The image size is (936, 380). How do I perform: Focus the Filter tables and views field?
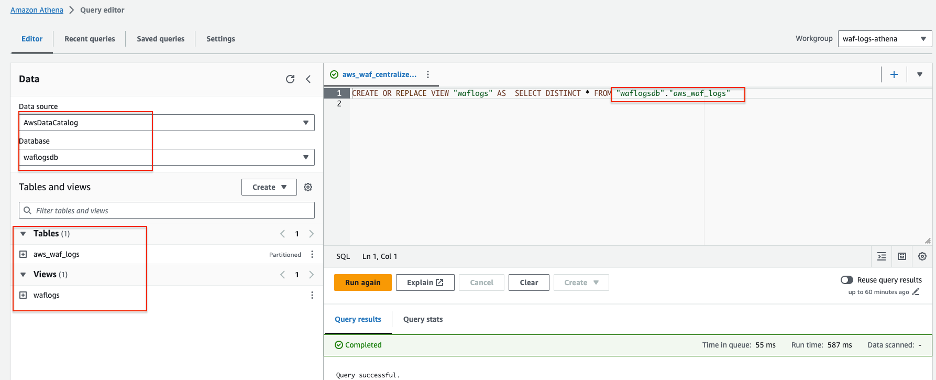tap(167, 211)
